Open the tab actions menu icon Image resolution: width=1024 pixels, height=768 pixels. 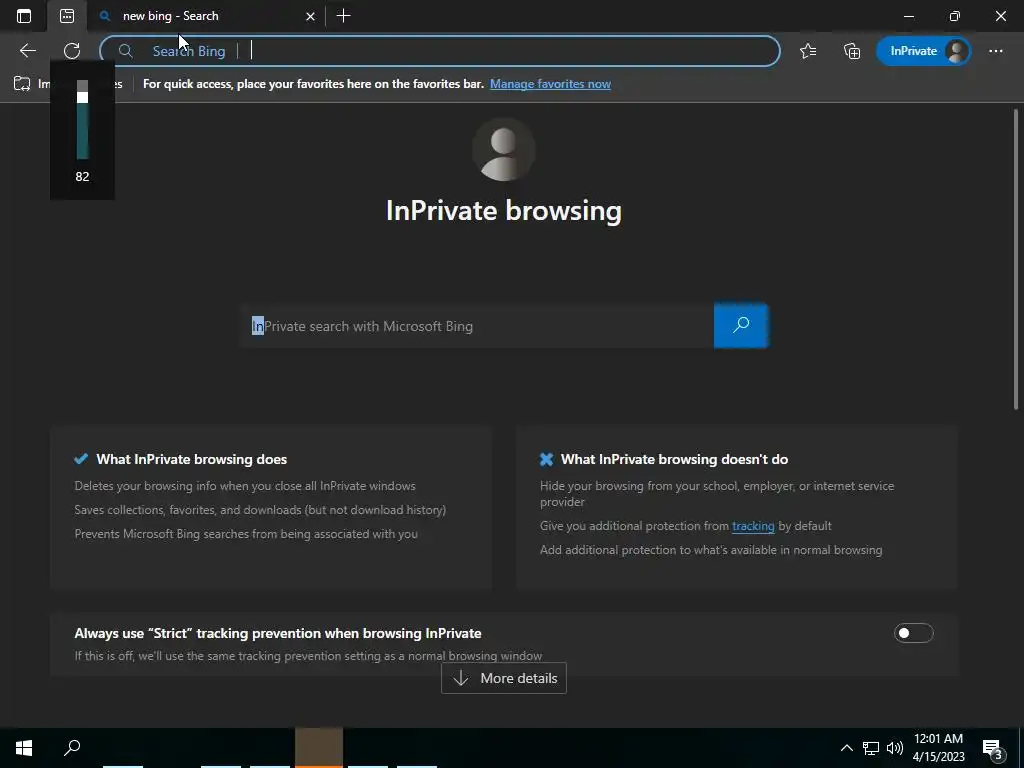coord(24,16)
